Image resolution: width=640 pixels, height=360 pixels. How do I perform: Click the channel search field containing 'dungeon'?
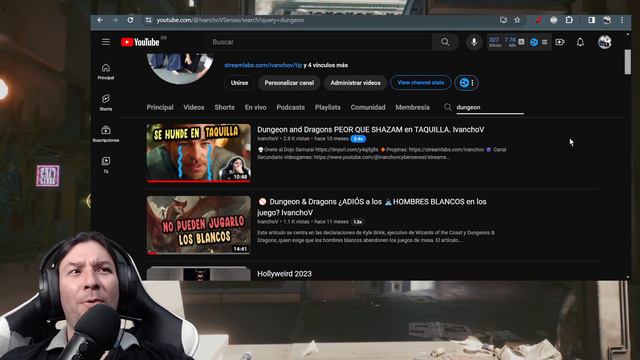490,107
